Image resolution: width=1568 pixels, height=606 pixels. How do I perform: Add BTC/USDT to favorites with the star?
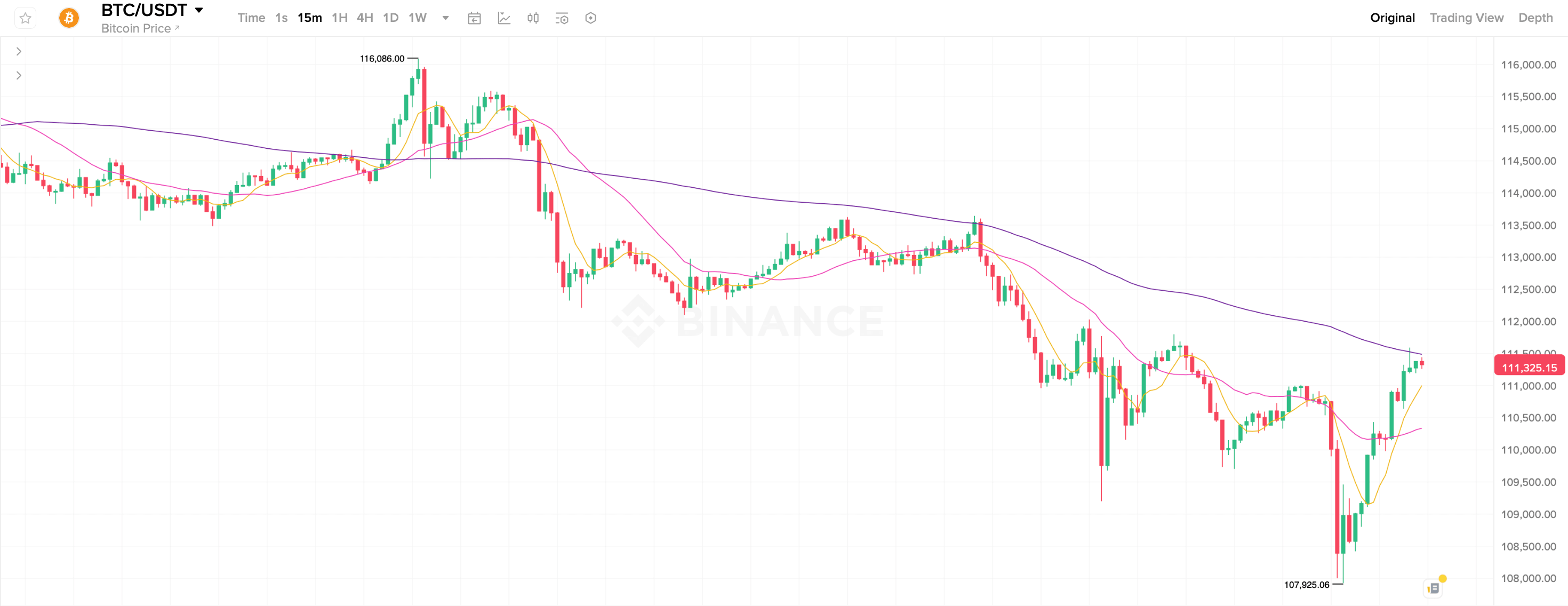click(x=25, y=18)
